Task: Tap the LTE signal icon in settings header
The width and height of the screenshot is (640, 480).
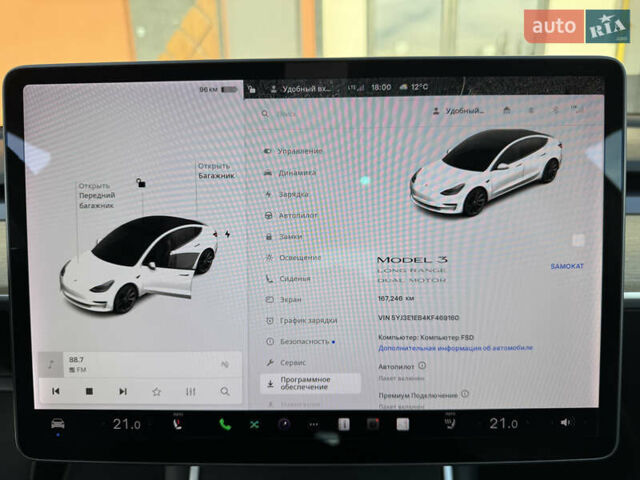Action: point(578,109)
